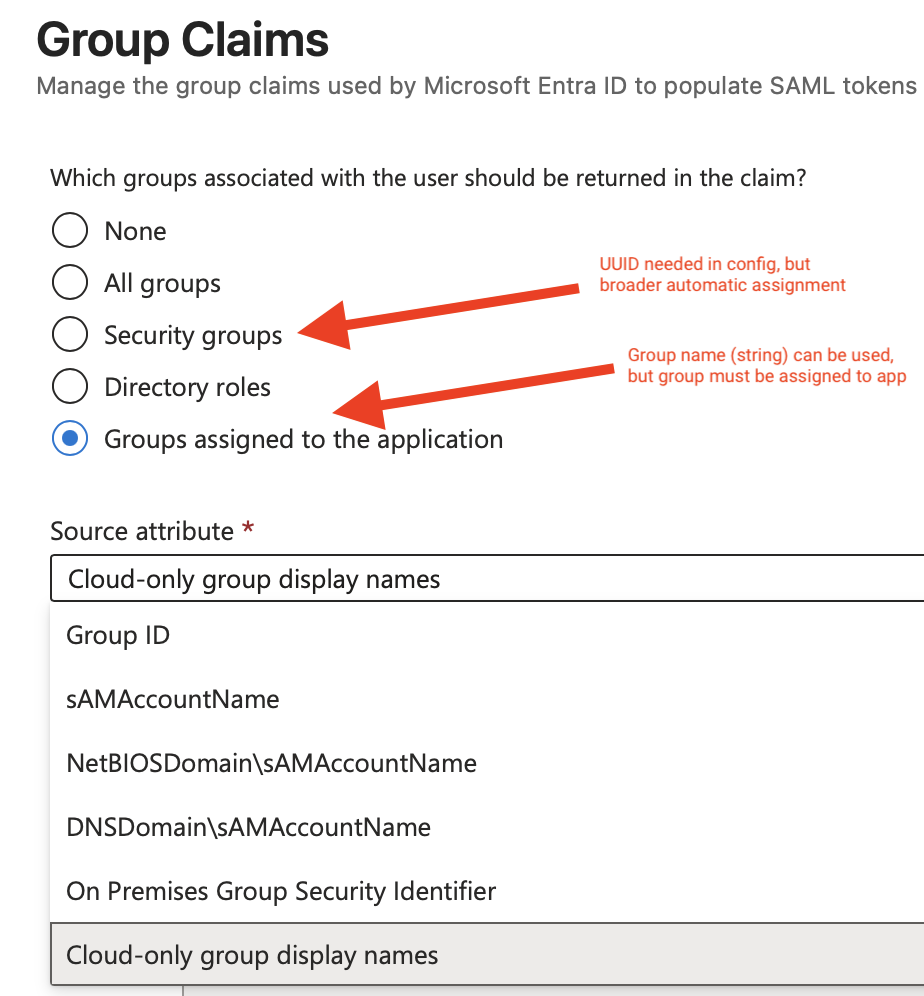The width and height of the screenshot is (924, 996).
Task: Click the All groups label text
Action: coord(162,283)
